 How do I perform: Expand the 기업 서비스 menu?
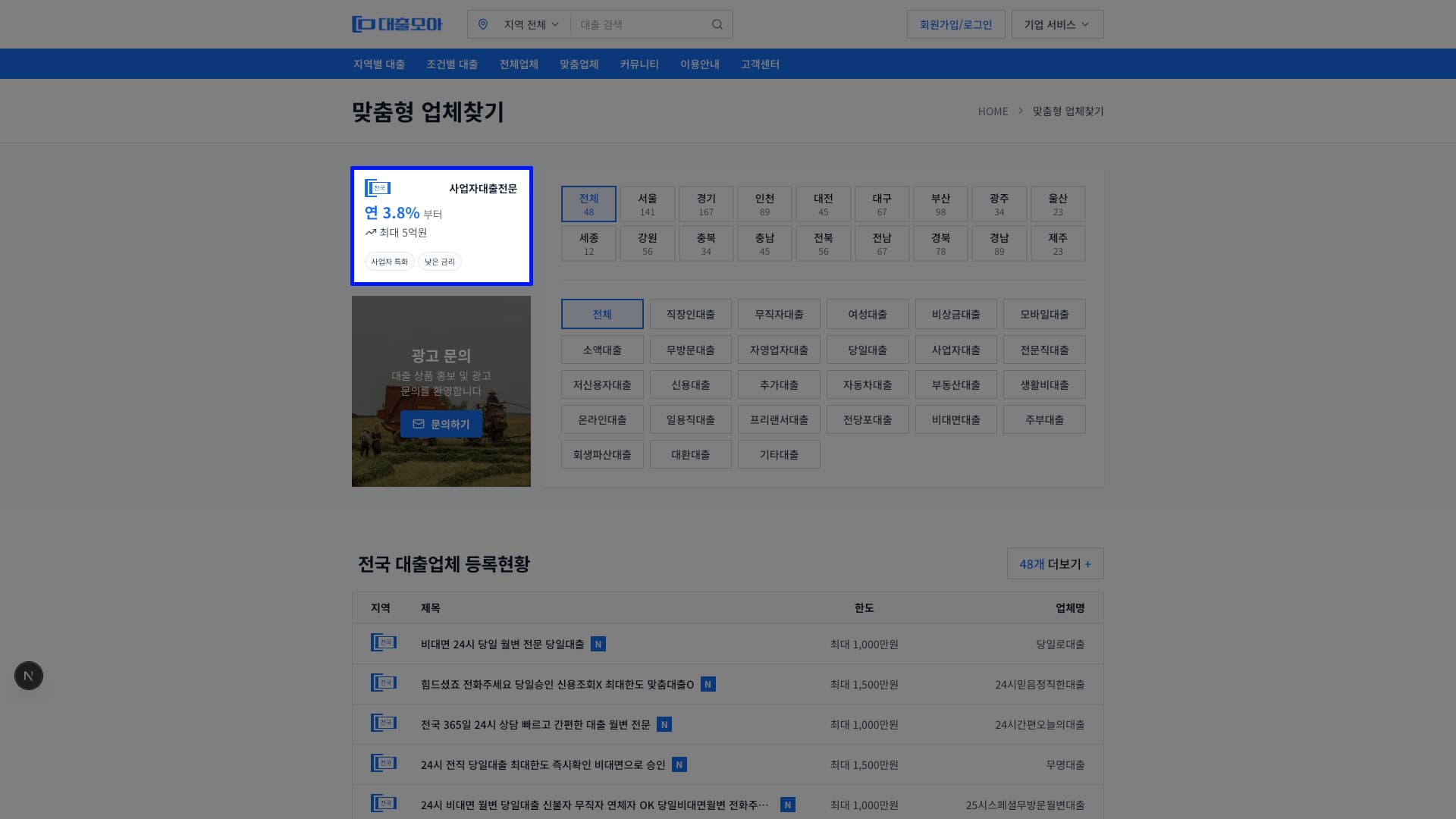(1056, 24)
